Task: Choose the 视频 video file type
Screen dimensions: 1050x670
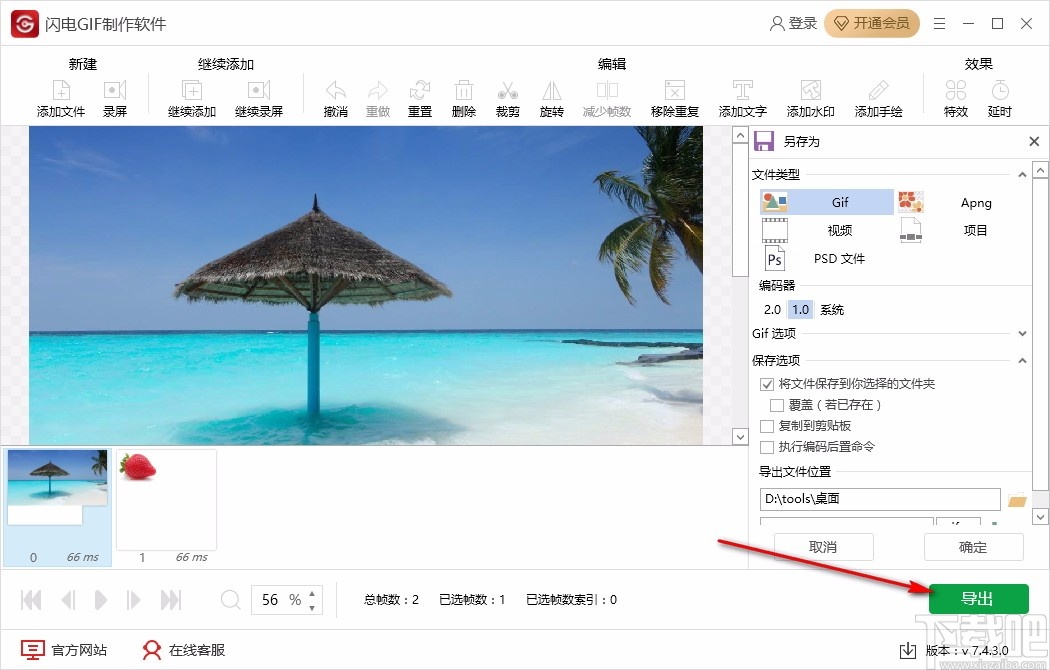Action: pyautogui.click(x=827, y=230)
